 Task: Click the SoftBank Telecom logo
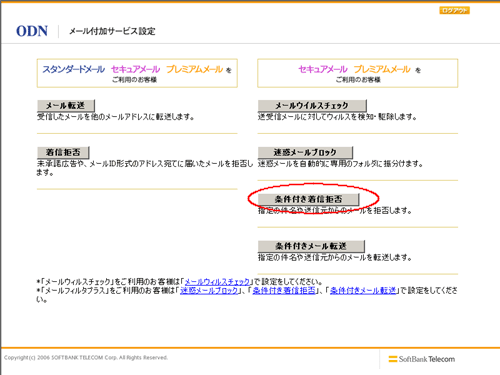click(x=422, y=359)
